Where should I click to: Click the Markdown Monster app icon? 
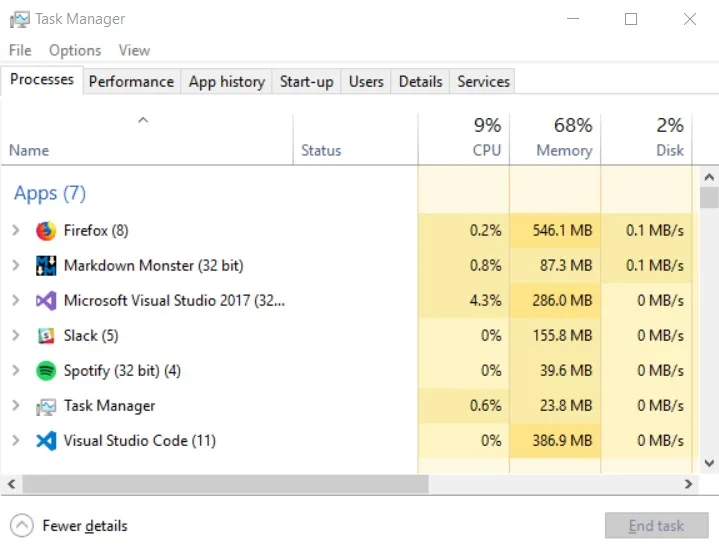46,266
